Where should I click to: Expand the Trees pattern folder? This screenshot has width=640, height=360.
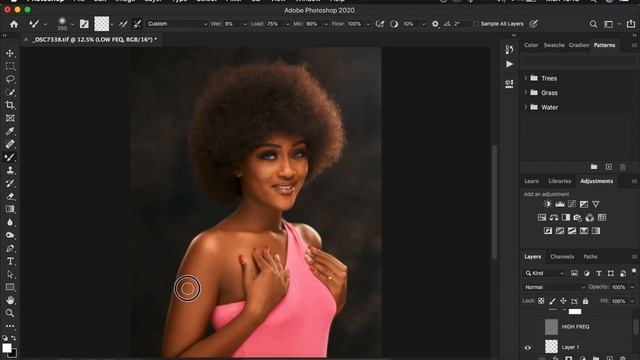click(526, 78)
